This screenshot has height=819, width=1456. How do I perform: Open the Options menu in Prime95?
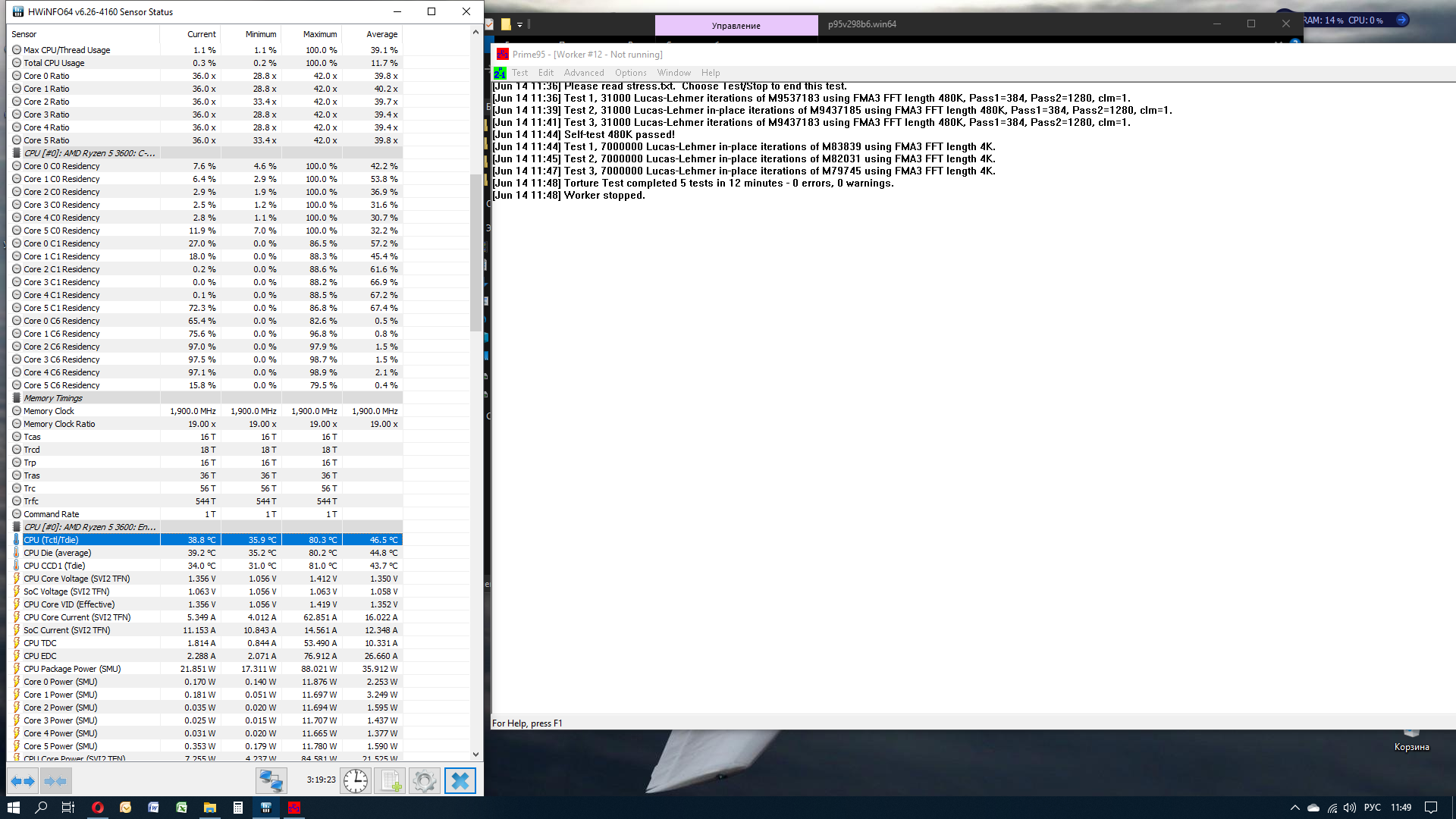point(630,73)
